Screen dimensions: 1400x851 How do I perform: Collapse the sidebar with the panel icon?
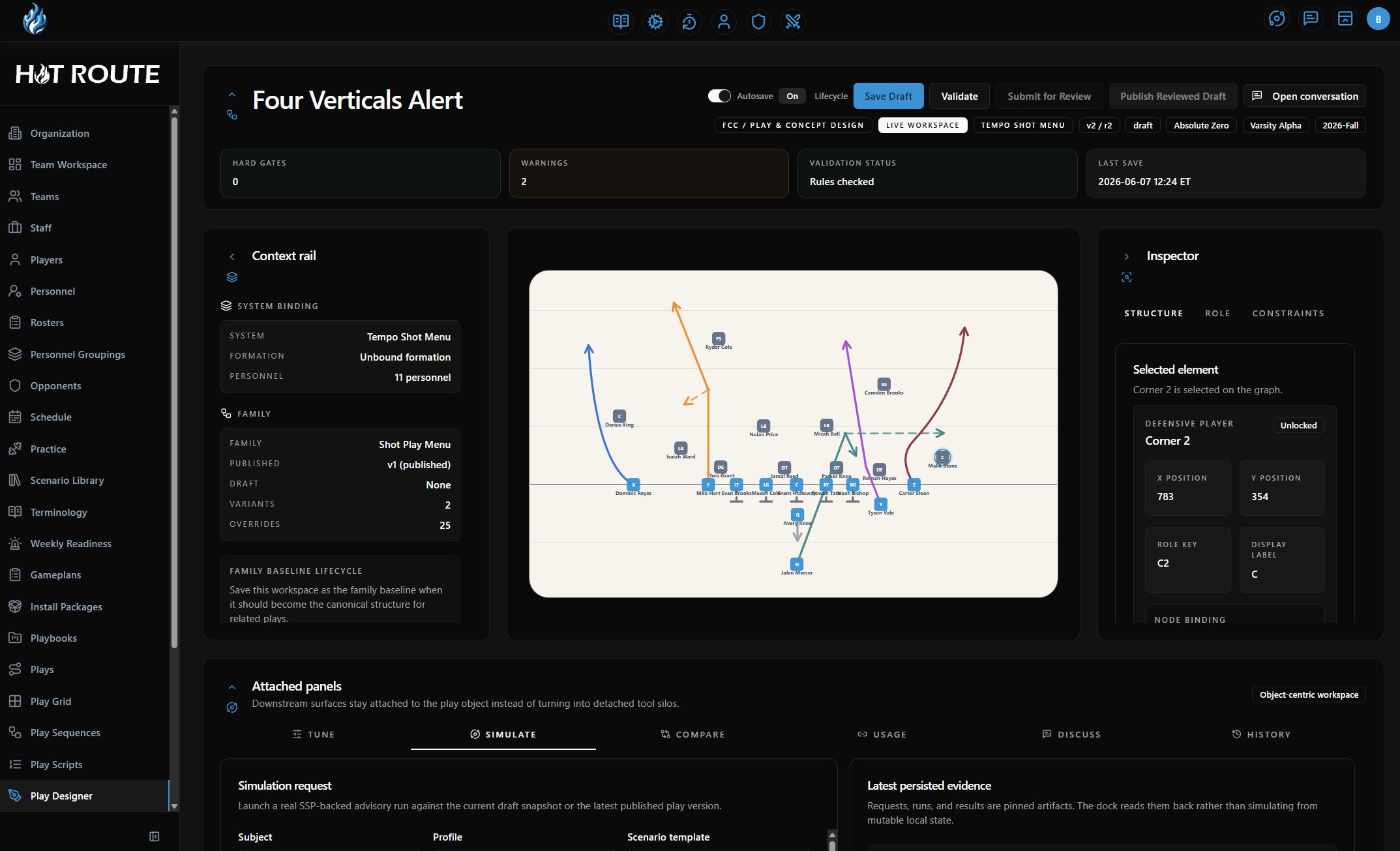155,836
